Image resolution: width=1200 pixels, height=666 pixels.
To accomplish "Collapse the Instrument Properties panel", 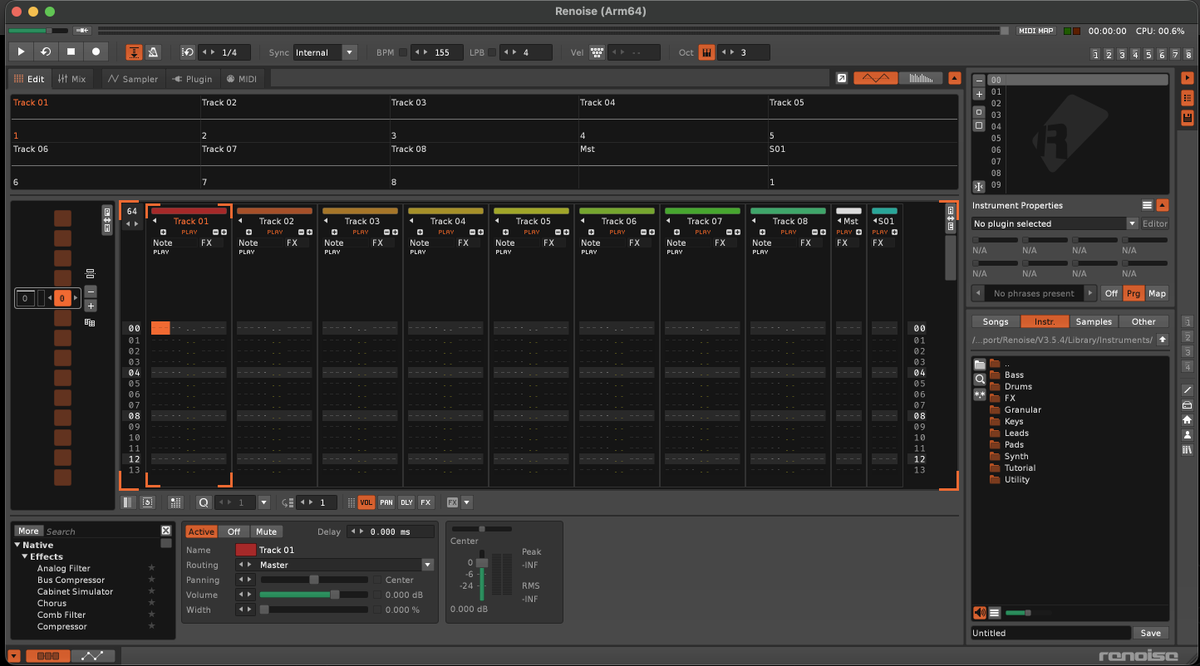I will point(1162,205).
